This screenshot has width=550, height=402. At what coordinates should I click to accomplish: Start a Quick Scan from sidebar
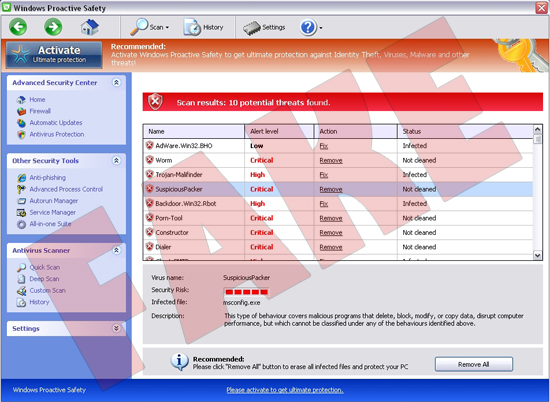[45, 267]
